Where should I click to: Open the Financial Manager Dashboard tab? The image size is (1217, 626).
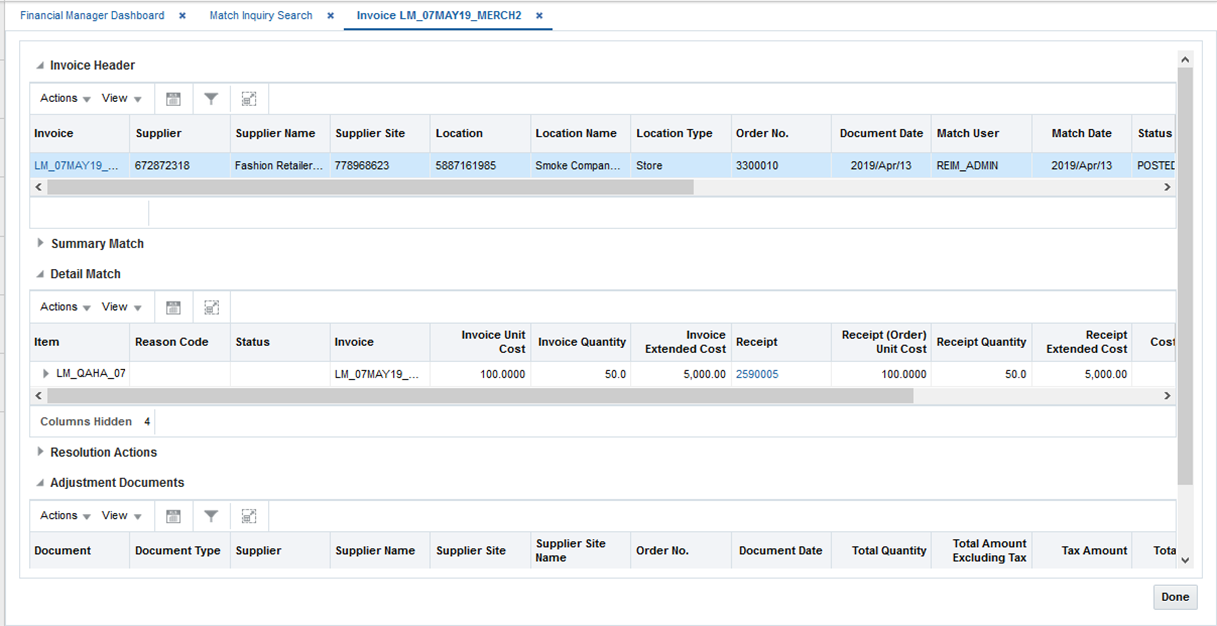(x=92, y=15)
